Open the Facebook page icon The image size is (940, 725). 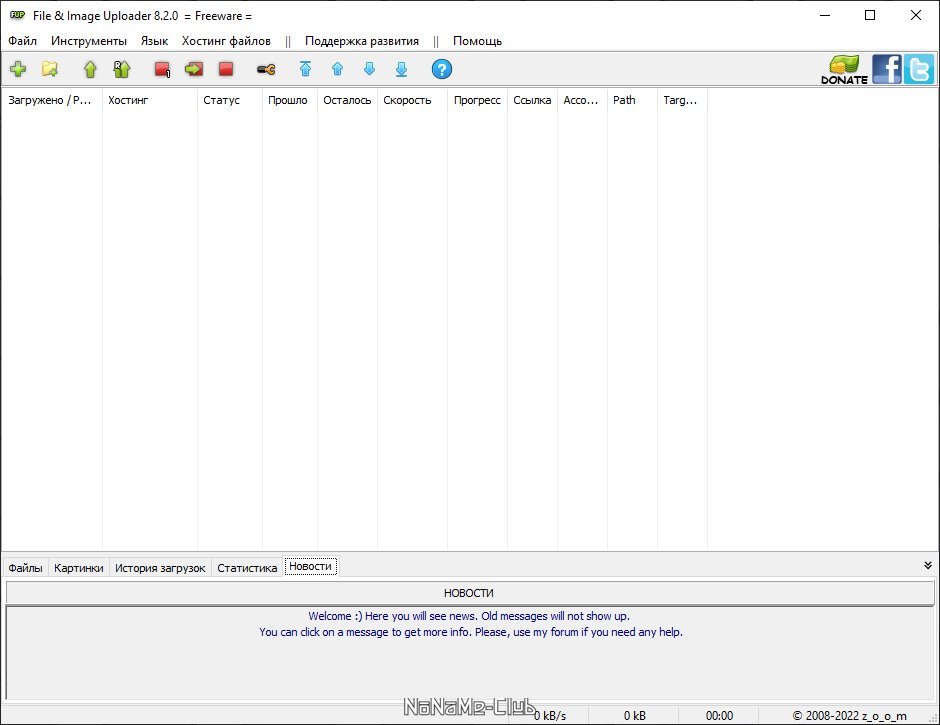point(887,69)
